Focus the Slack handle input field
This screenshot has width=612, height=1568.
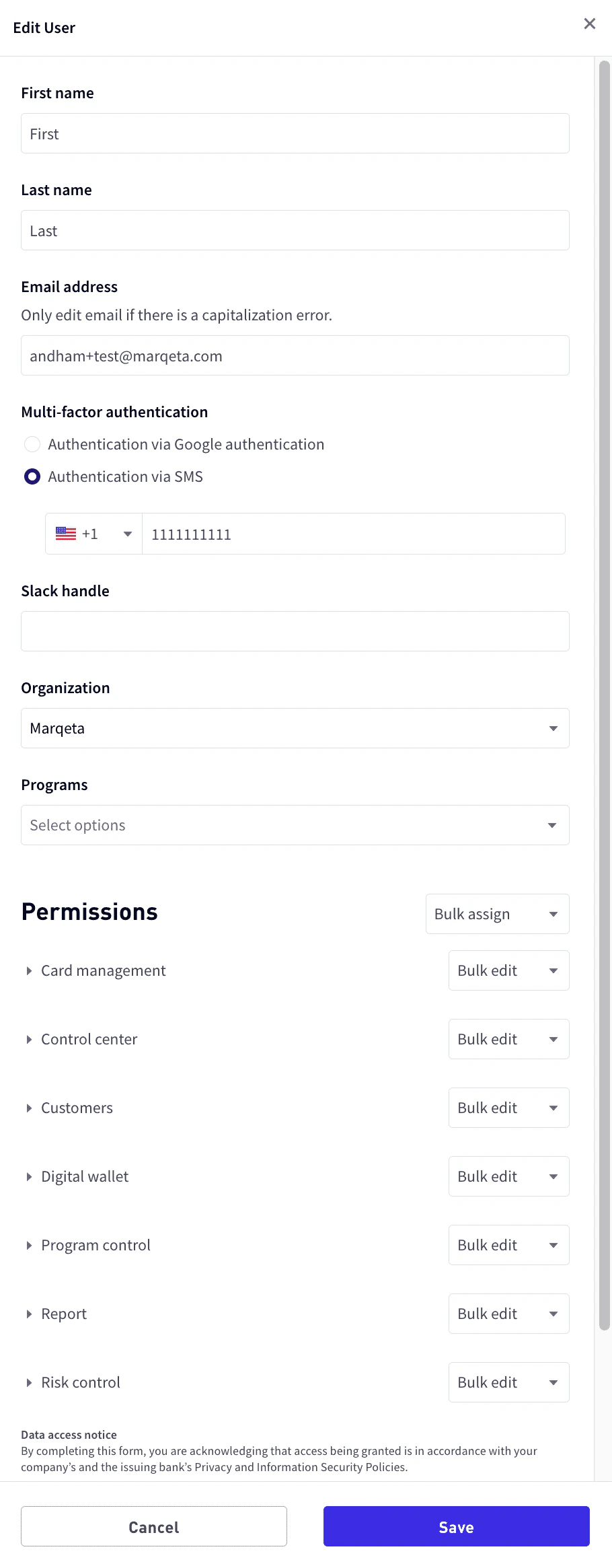coord(295,631)
